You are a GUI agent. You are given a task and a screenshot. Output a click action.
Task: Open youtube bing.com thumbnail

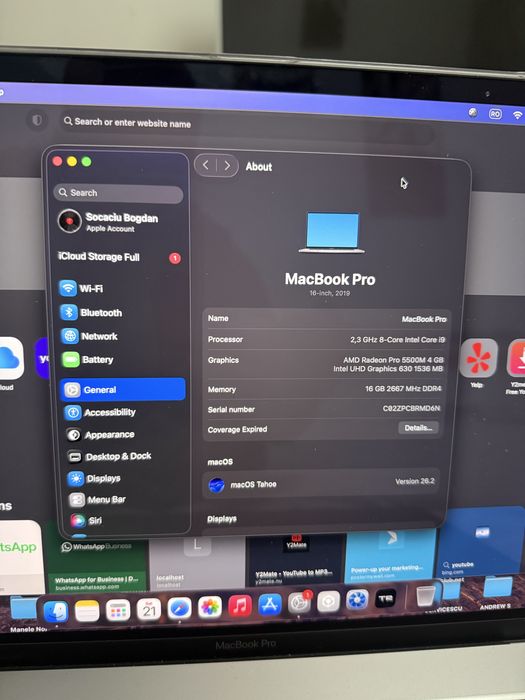point(482,542)
